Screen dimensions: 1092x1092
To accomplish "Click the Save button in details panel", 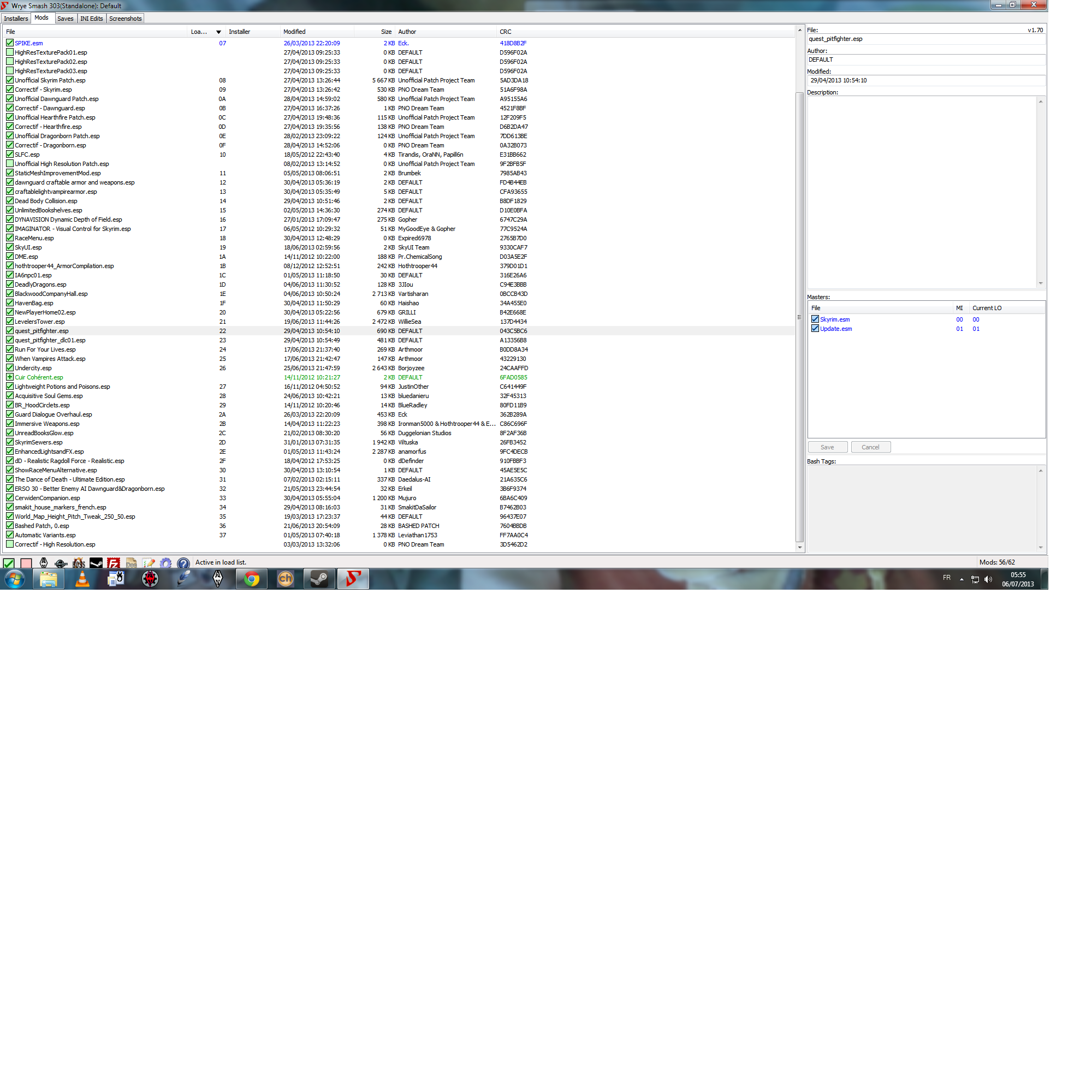I will (x=828, y=447).
